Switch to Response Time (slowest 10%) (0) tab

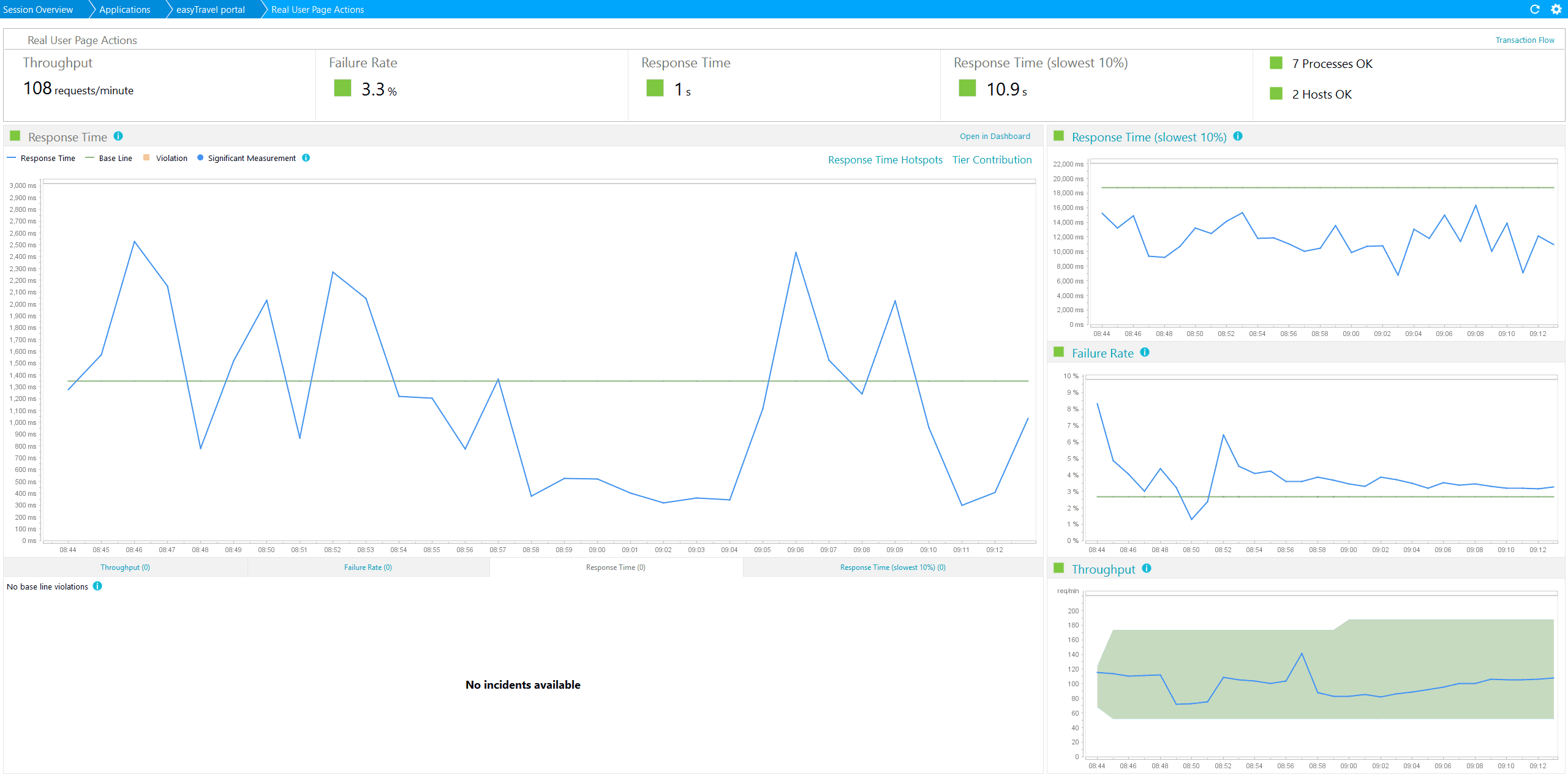pyautogui.click(x=893, y=567)
